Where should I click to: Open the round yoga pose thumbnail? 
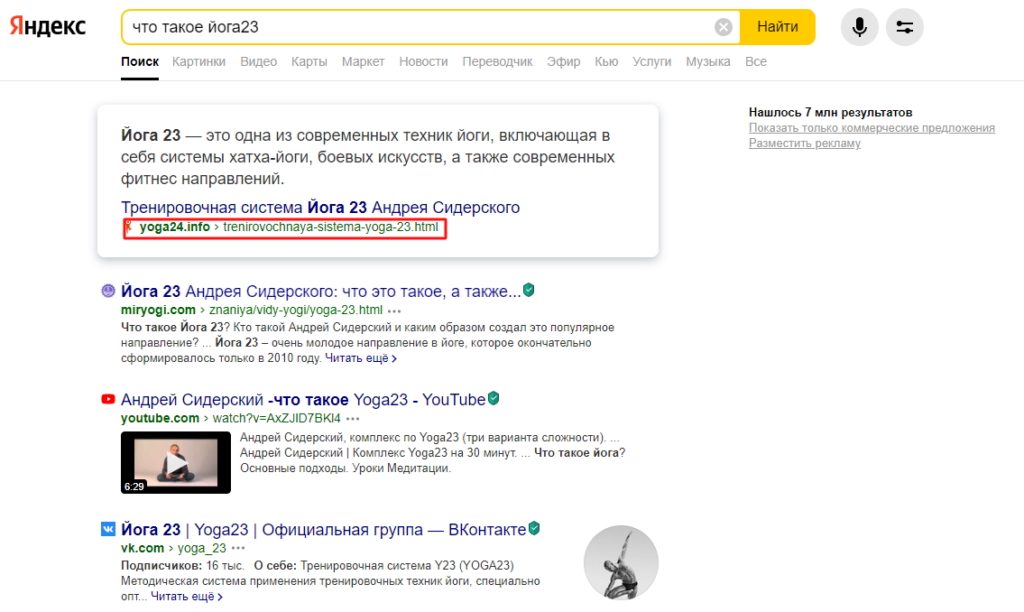pos(620,562)
